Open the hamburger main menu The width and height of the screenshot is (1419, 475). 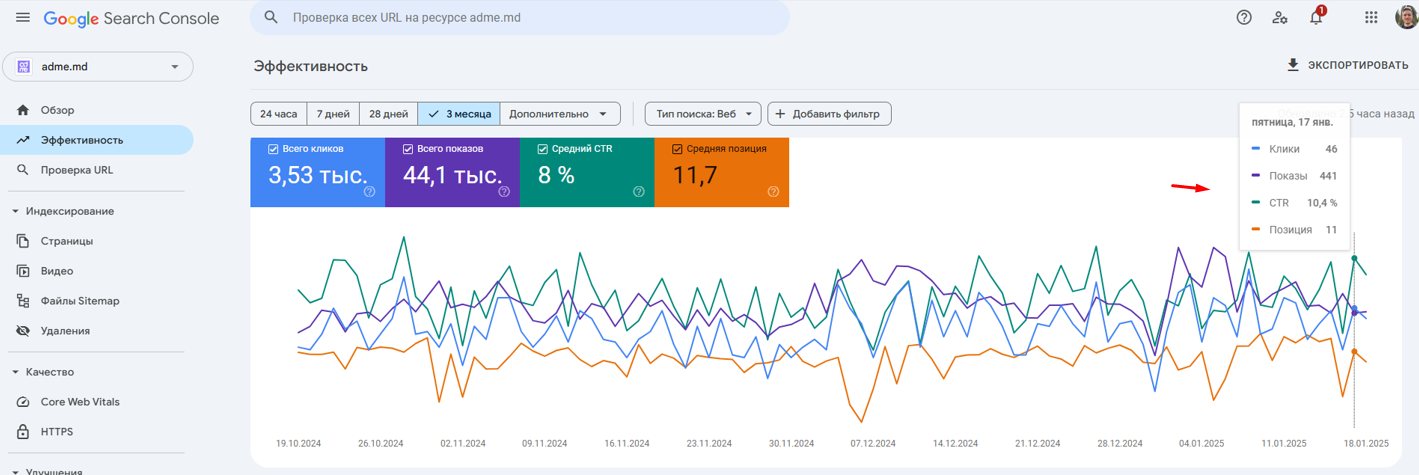tap(23, 18)
